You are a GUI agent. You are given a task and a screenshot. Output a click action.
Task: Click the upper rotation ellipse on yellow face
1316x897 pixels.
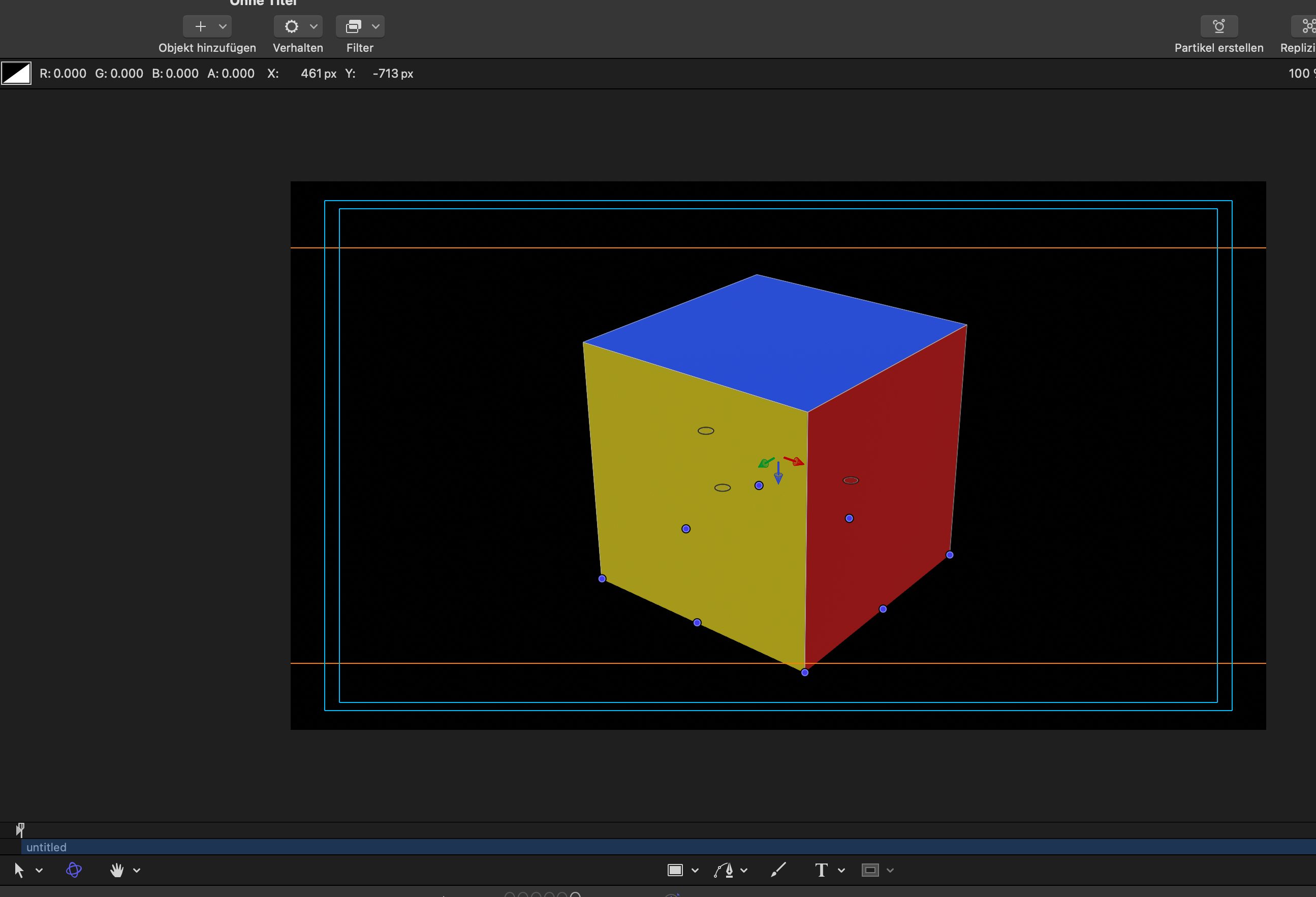[x=706, y=431]
